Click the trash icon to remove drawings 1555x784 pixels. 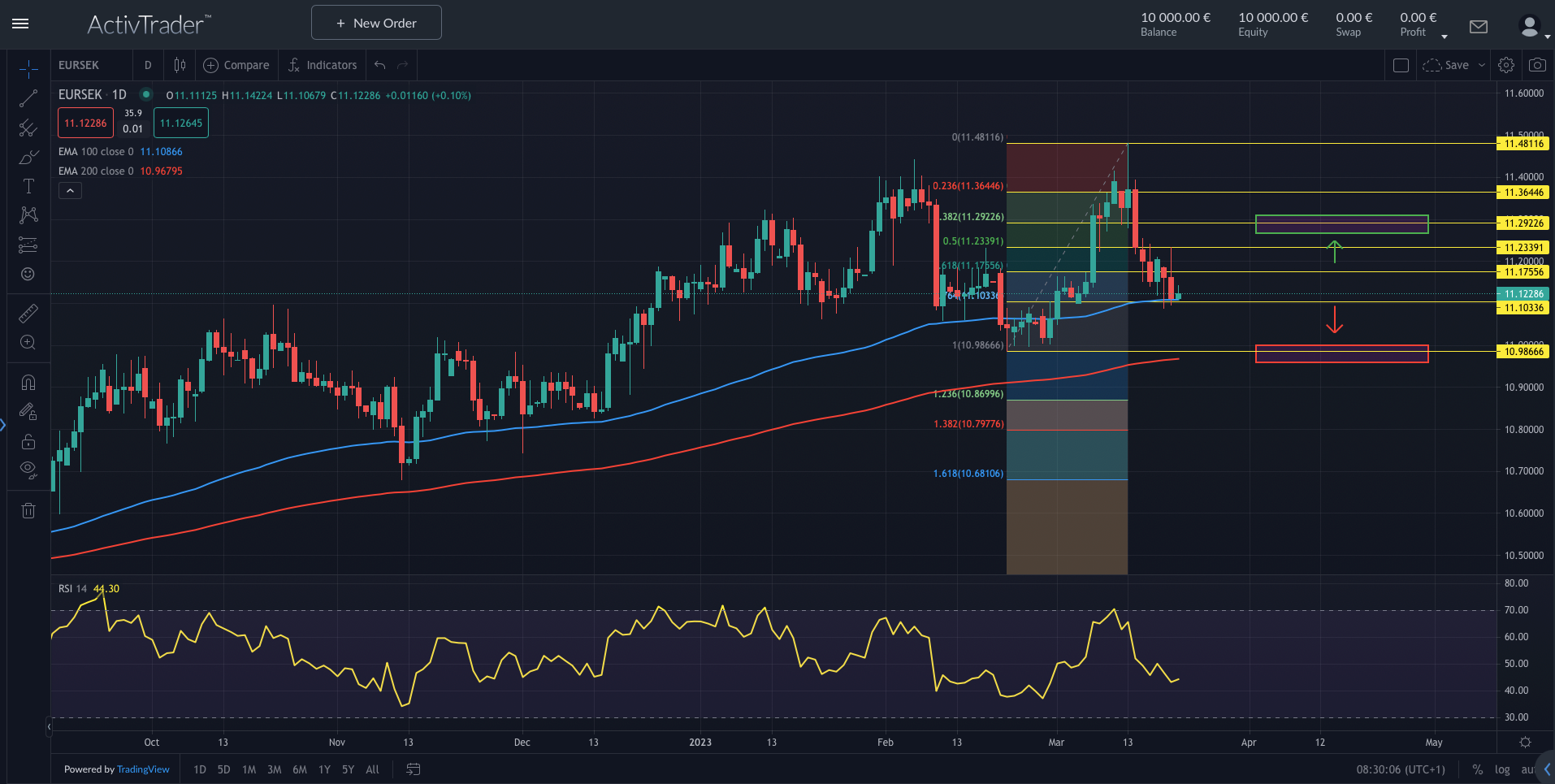click(28, 510)
